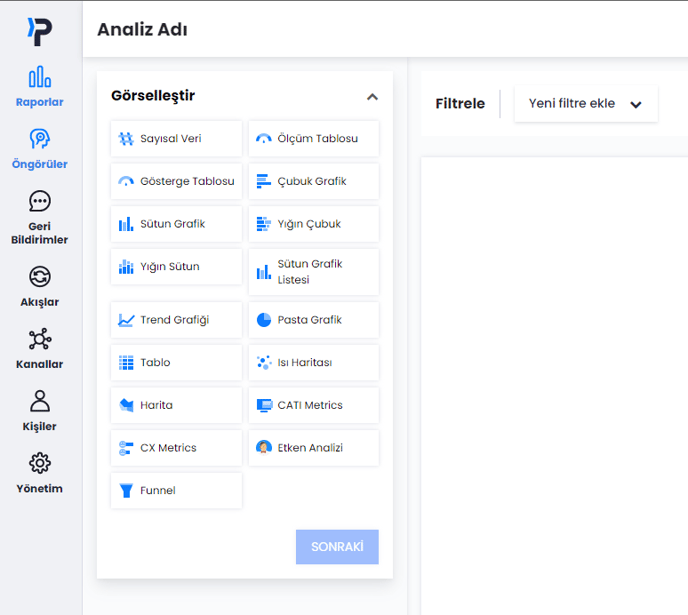Viewport: 688px width, 615px height.
Task: Click the Analiz Adı title field
Action: (x=142, y=30)
